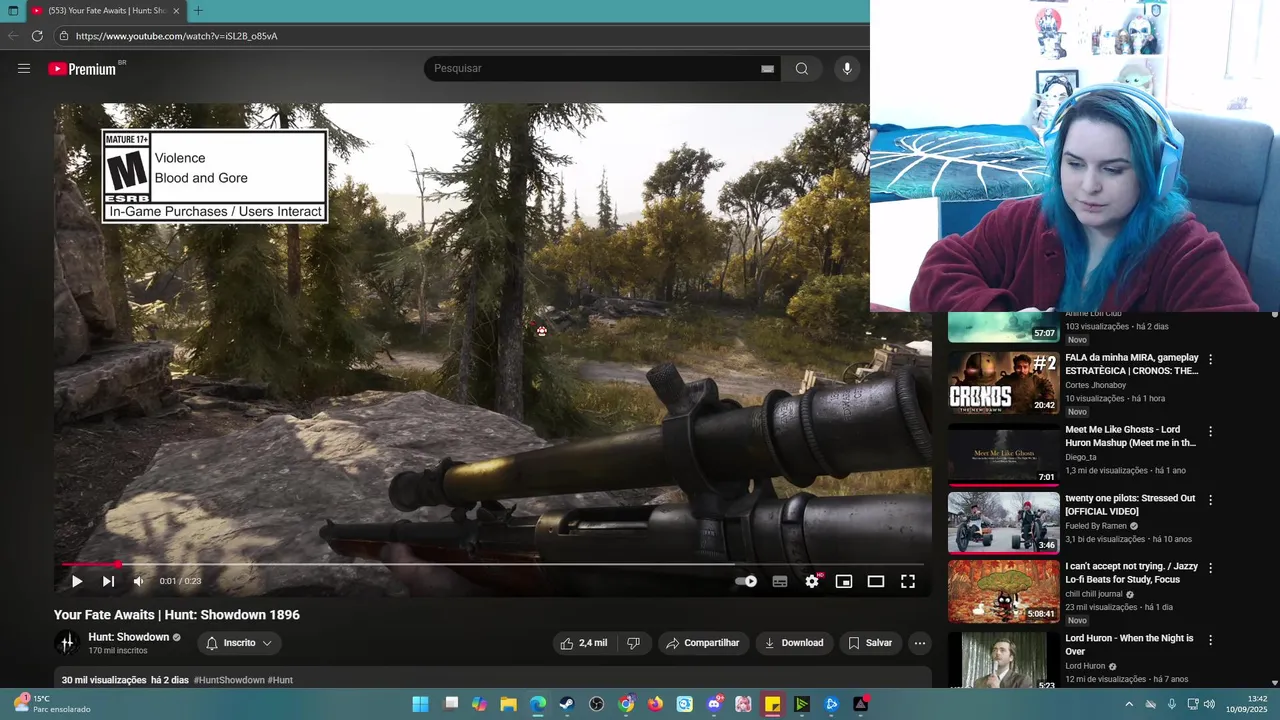Open File Explorer from taskbar

pos(509,704)
